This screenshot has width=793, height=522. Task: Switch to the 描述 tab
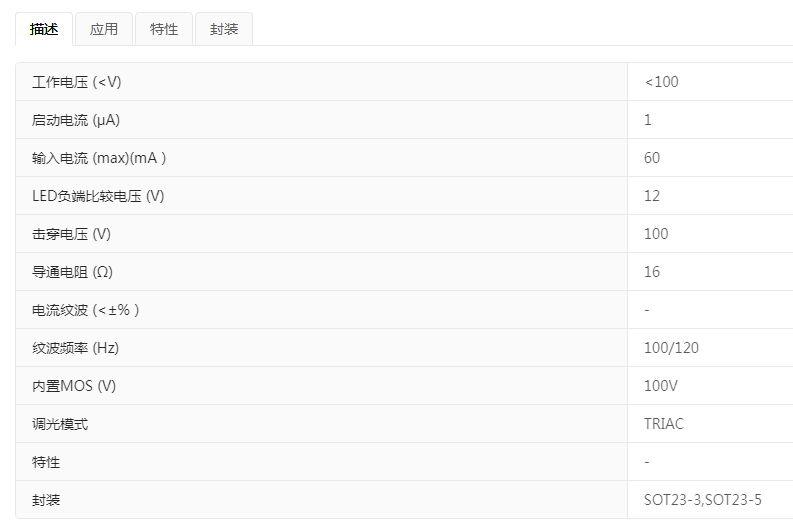tap(44, 29)
